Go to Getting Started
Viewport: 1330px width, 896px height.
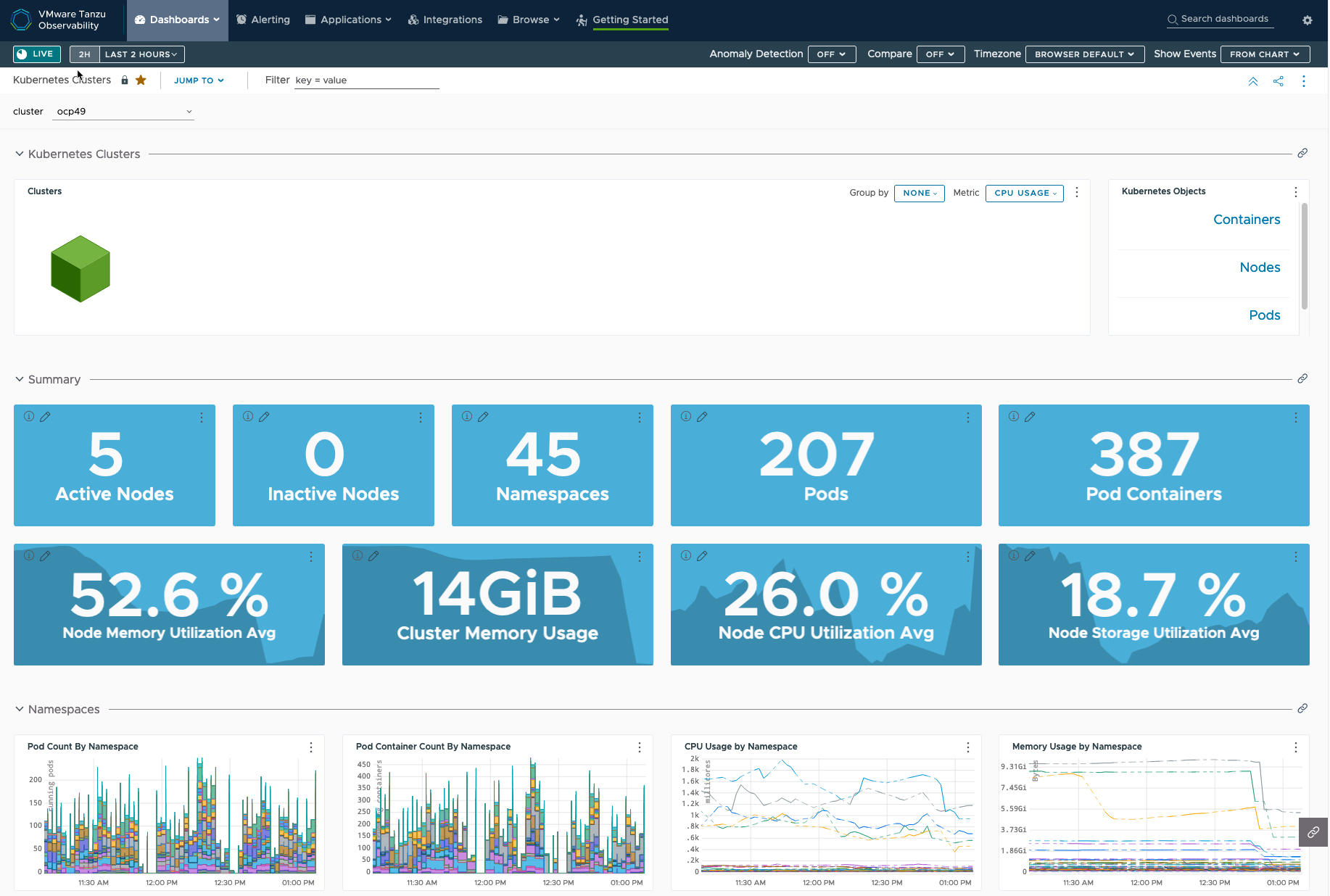pyautogui.click(x=622, y=20)
